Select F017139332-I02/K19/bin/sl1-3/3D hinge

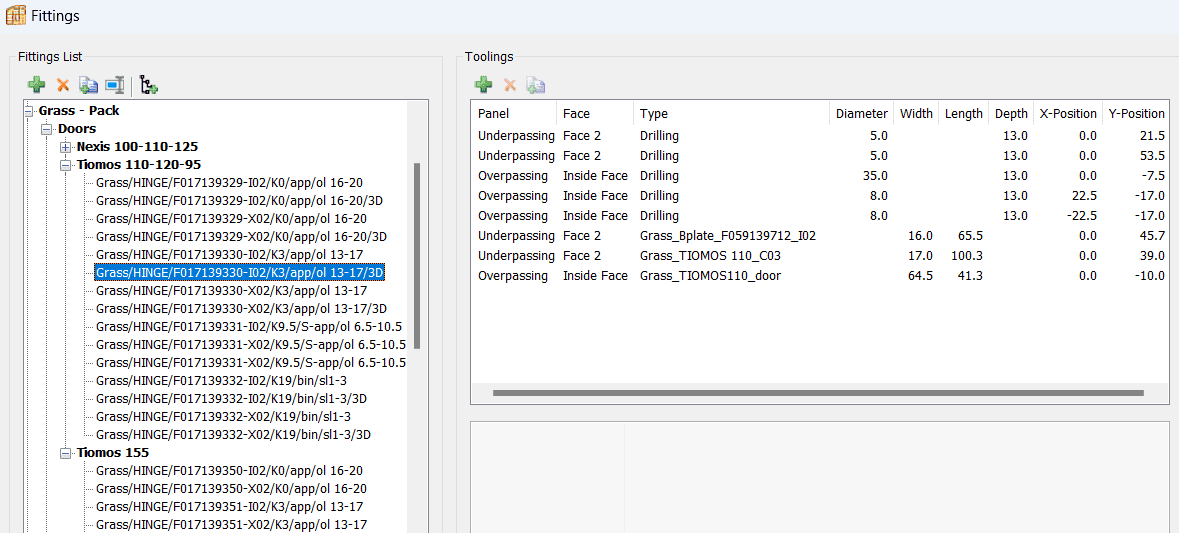click(232, 398)
